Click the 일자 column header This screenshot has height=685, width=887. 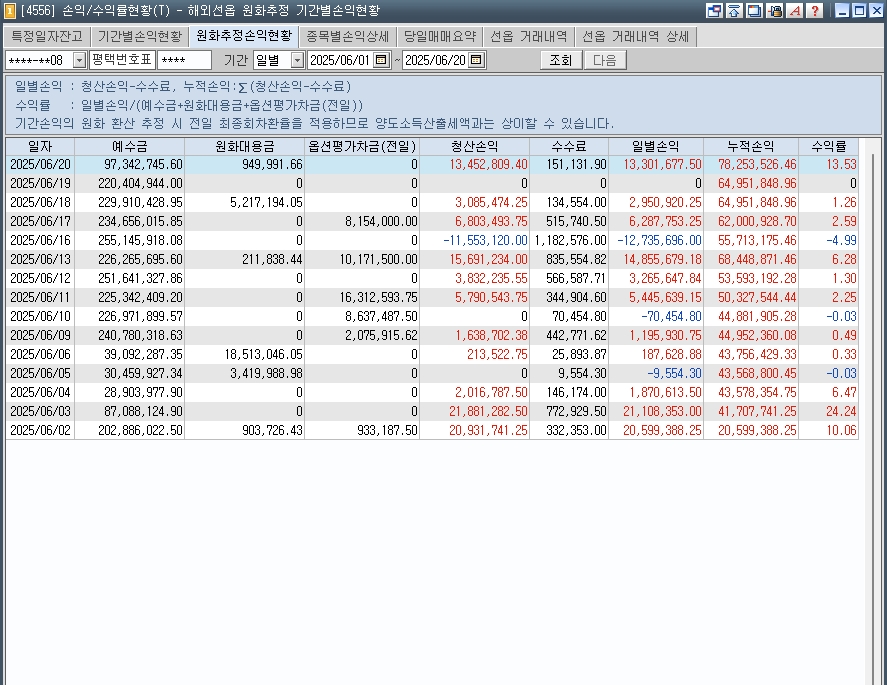click(x=40, y=147)
